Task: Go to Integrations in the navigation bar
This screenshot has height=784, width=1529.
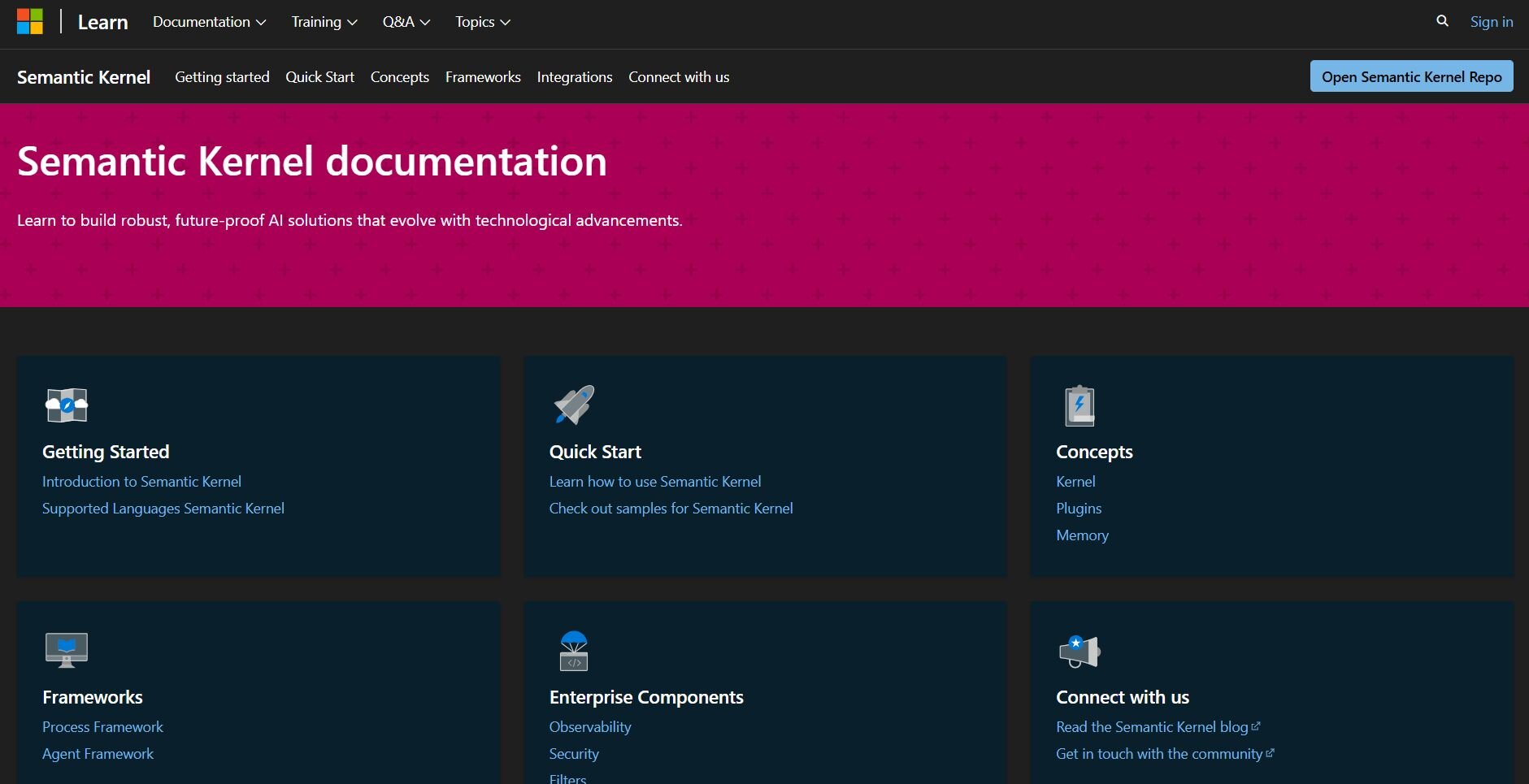Action: coord(574,77)
